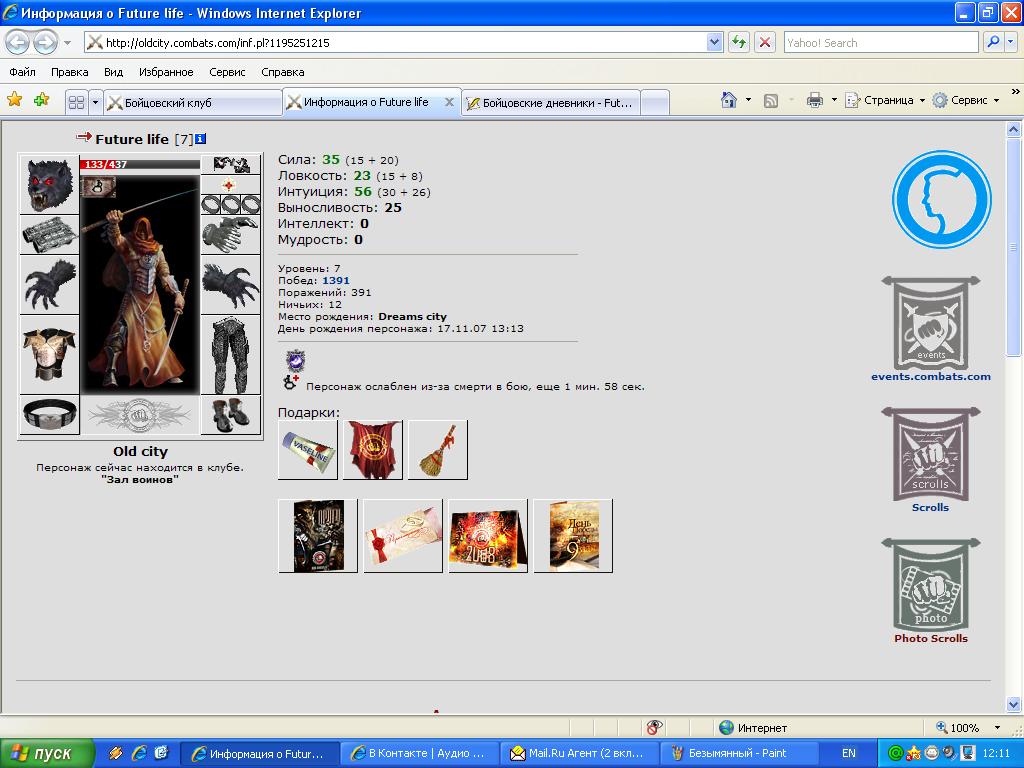1024x768 pixels.
Task: Click the broom gift
Action: pos(438,449)
